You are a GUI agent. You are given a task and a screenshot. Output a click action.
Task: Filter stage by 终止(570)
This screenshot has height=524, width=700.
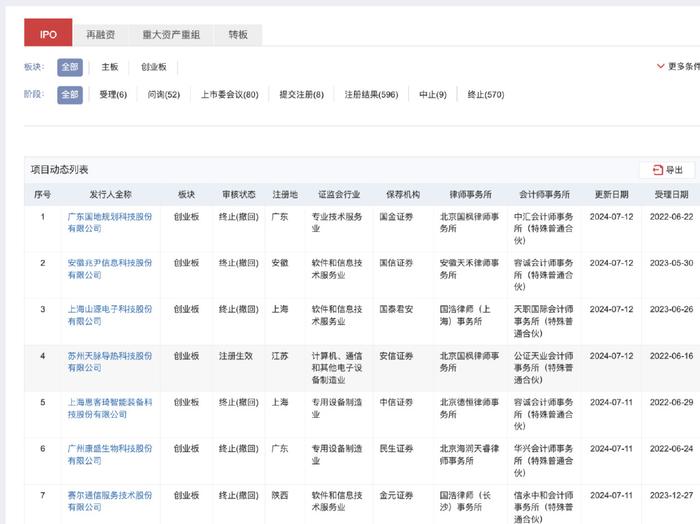(486, 95)
